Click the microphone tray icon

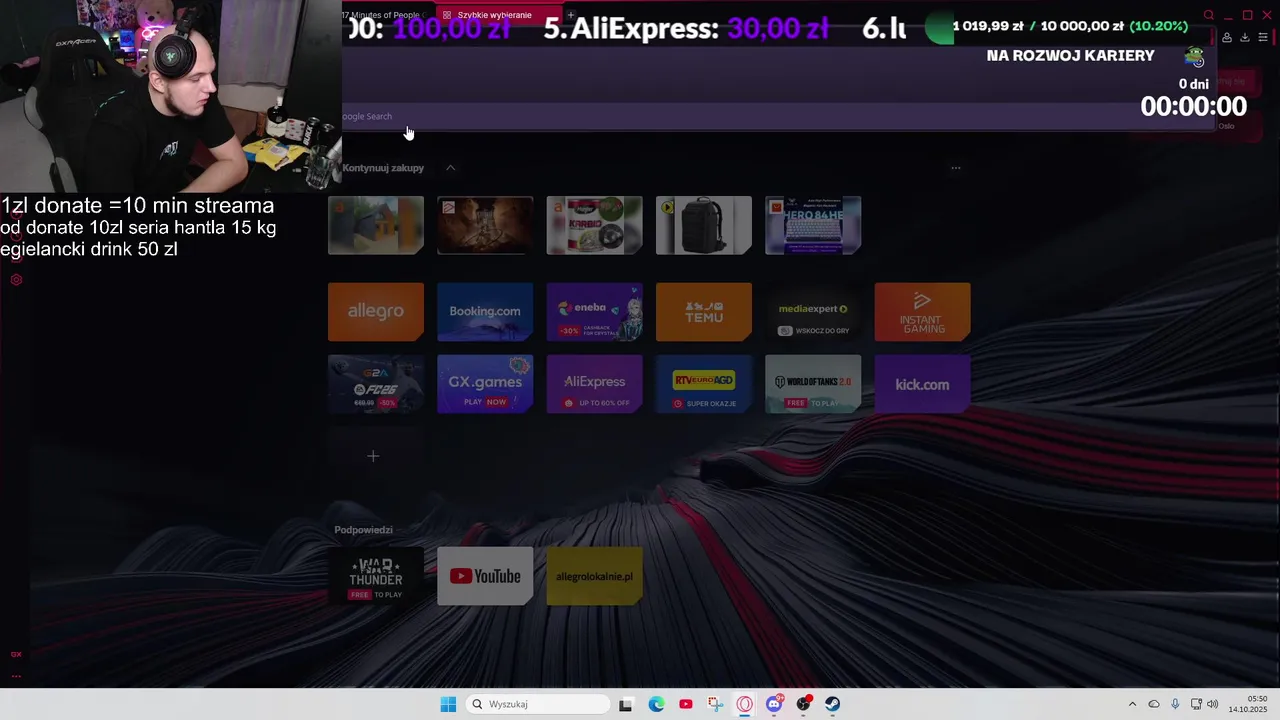click(x=1175, y=704)
